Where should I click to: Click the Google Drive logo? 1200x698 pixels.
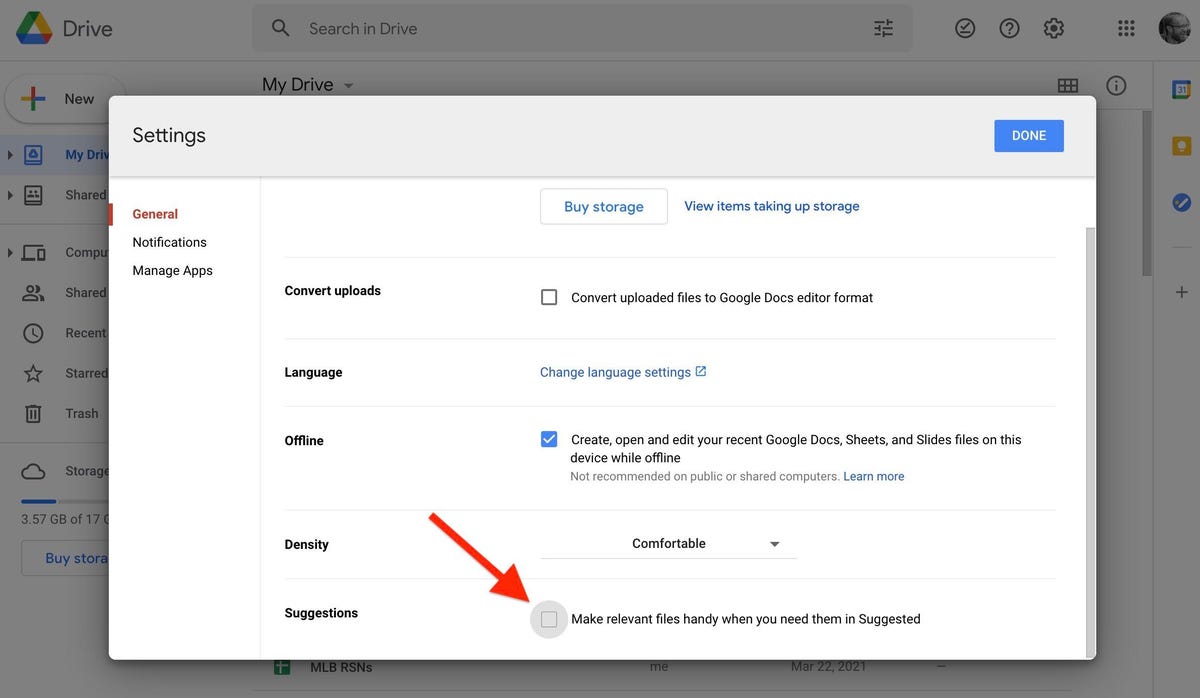[34, 28]
